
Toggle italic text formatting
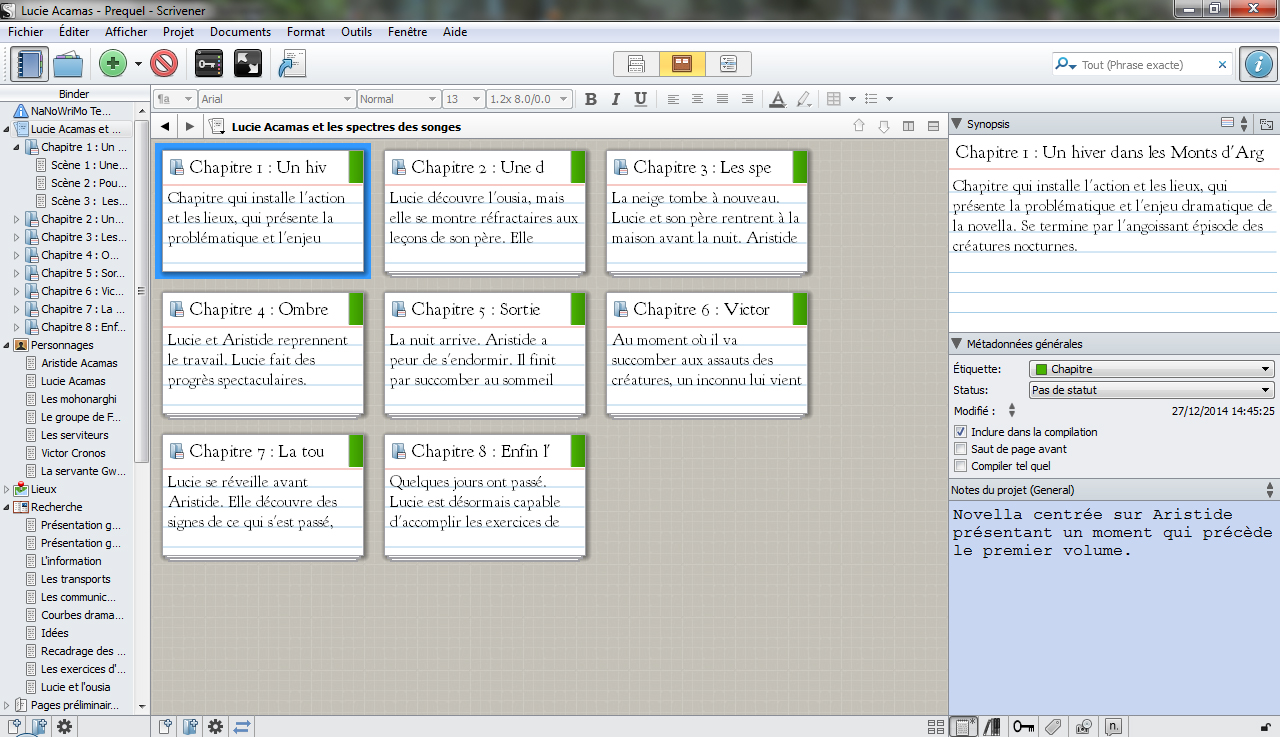coord(615,99)
